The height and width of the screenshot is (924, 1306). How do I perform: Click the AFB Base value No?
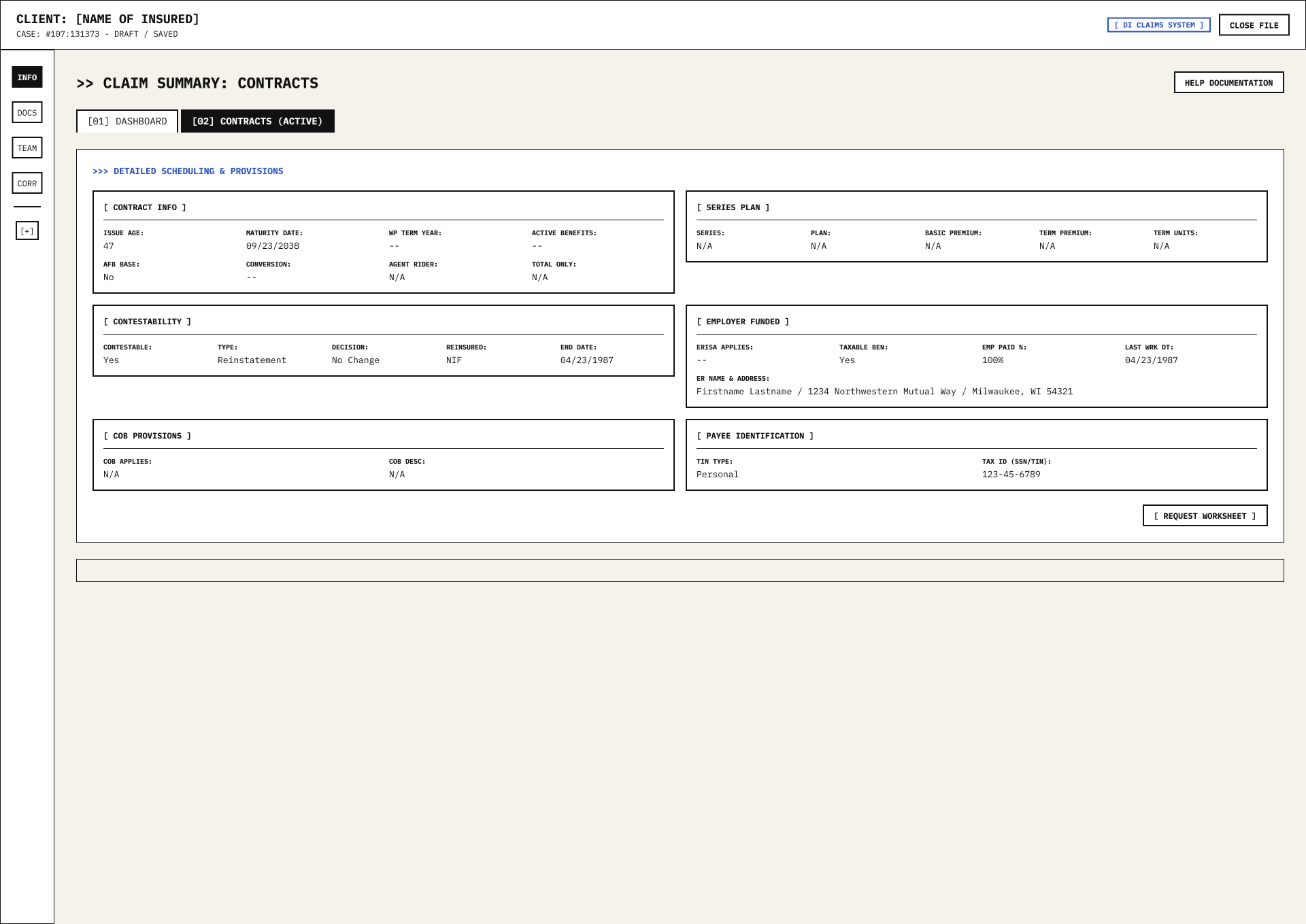[109, 277]
